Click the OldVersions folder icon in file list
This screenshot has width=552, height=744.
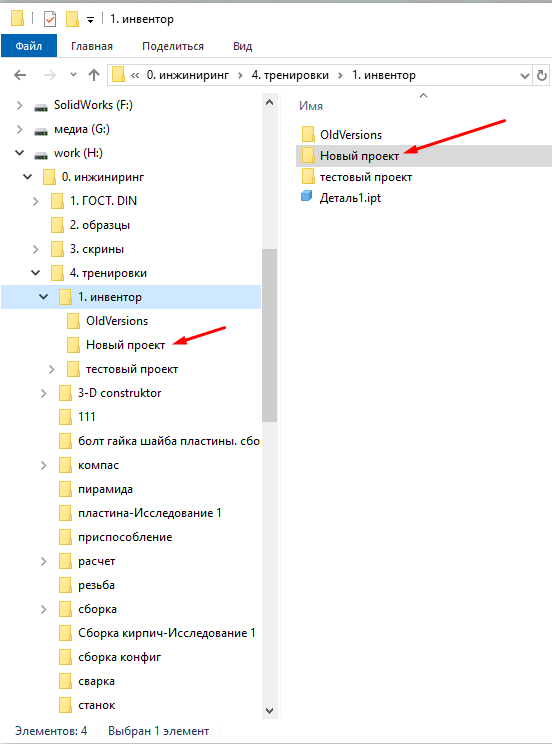click(x=308, y=134)
